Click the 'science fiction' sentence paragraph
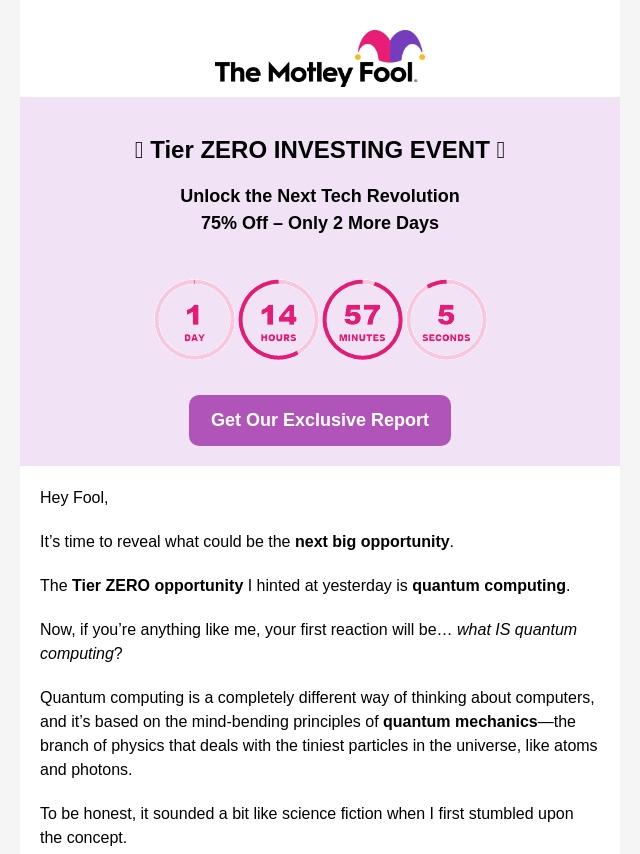This screenshot has height=854, width=640. [307, 825]
